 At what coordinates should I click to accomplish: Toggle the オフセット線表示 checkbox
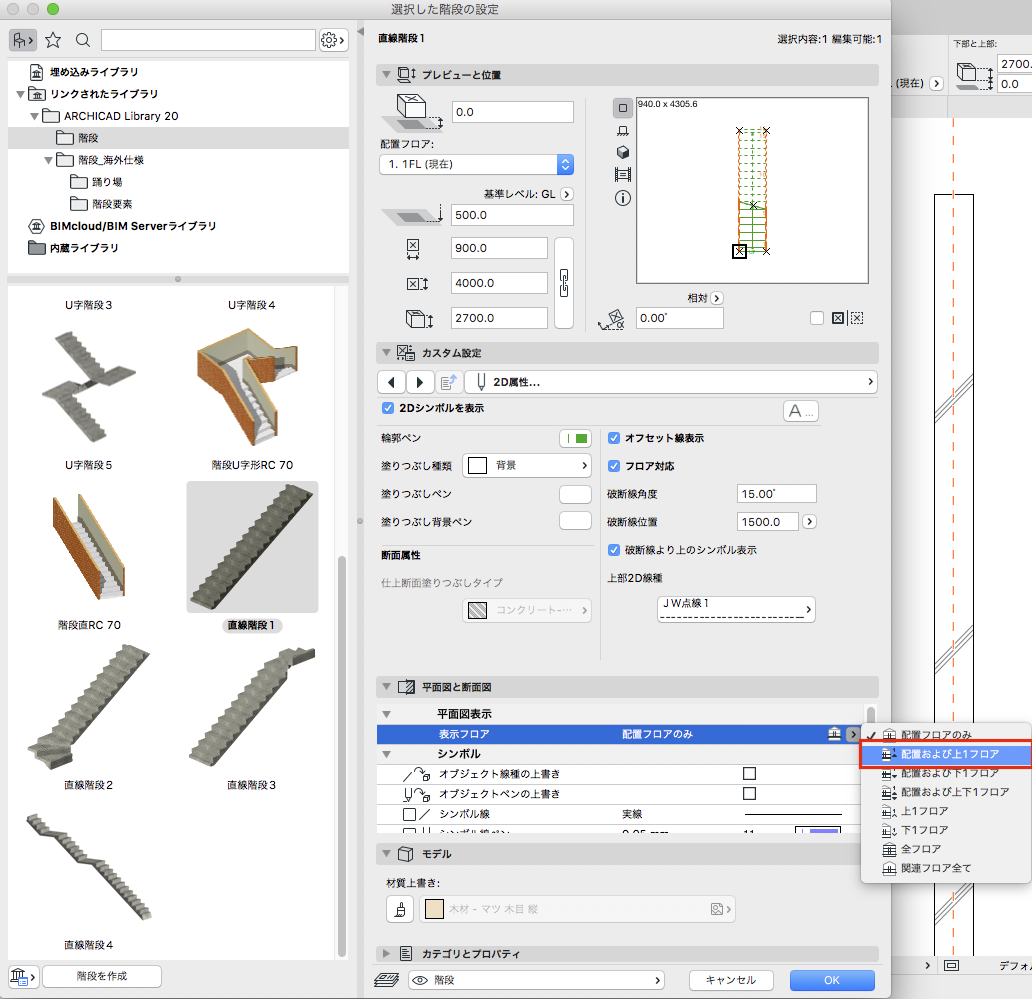coord(614,438)
